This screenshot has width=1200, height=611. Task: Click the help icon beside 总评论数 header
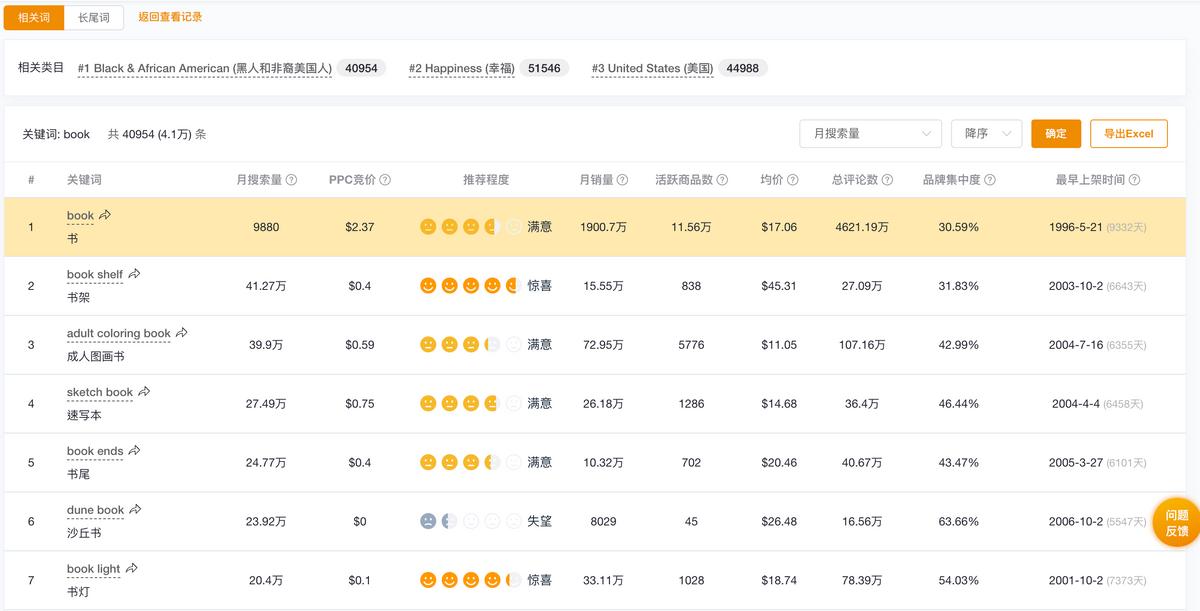pyautogui.click(x=889, y=180)
